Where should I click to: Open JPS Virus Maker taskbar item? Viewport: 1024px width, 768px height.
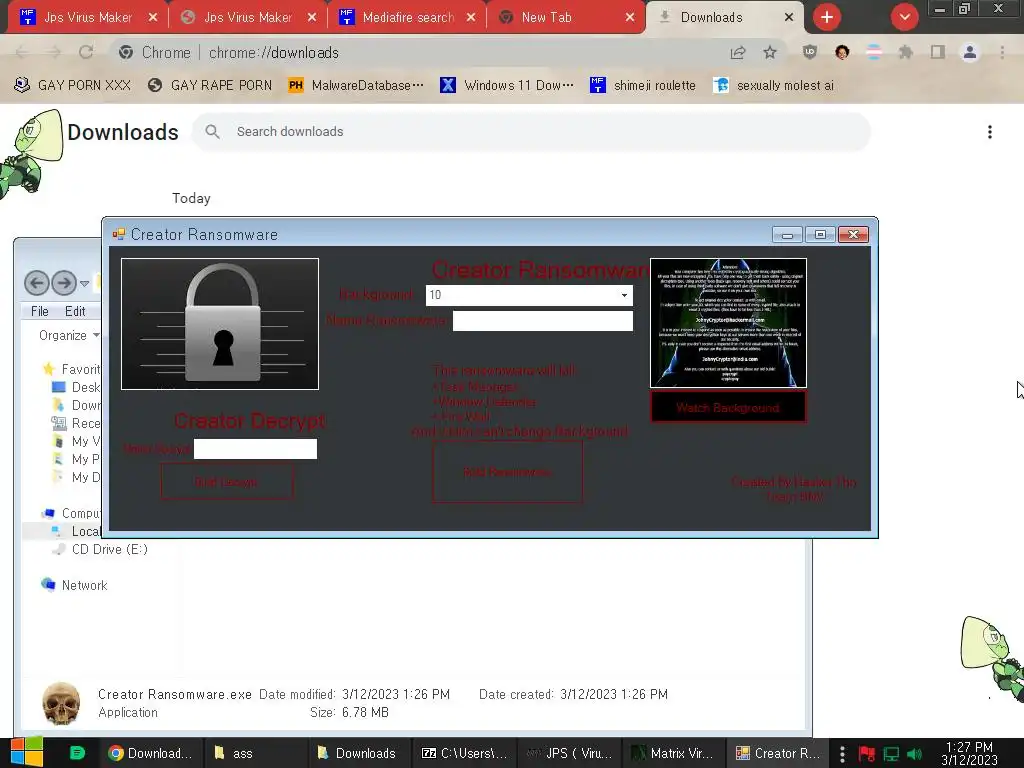[x=569, y=753]
